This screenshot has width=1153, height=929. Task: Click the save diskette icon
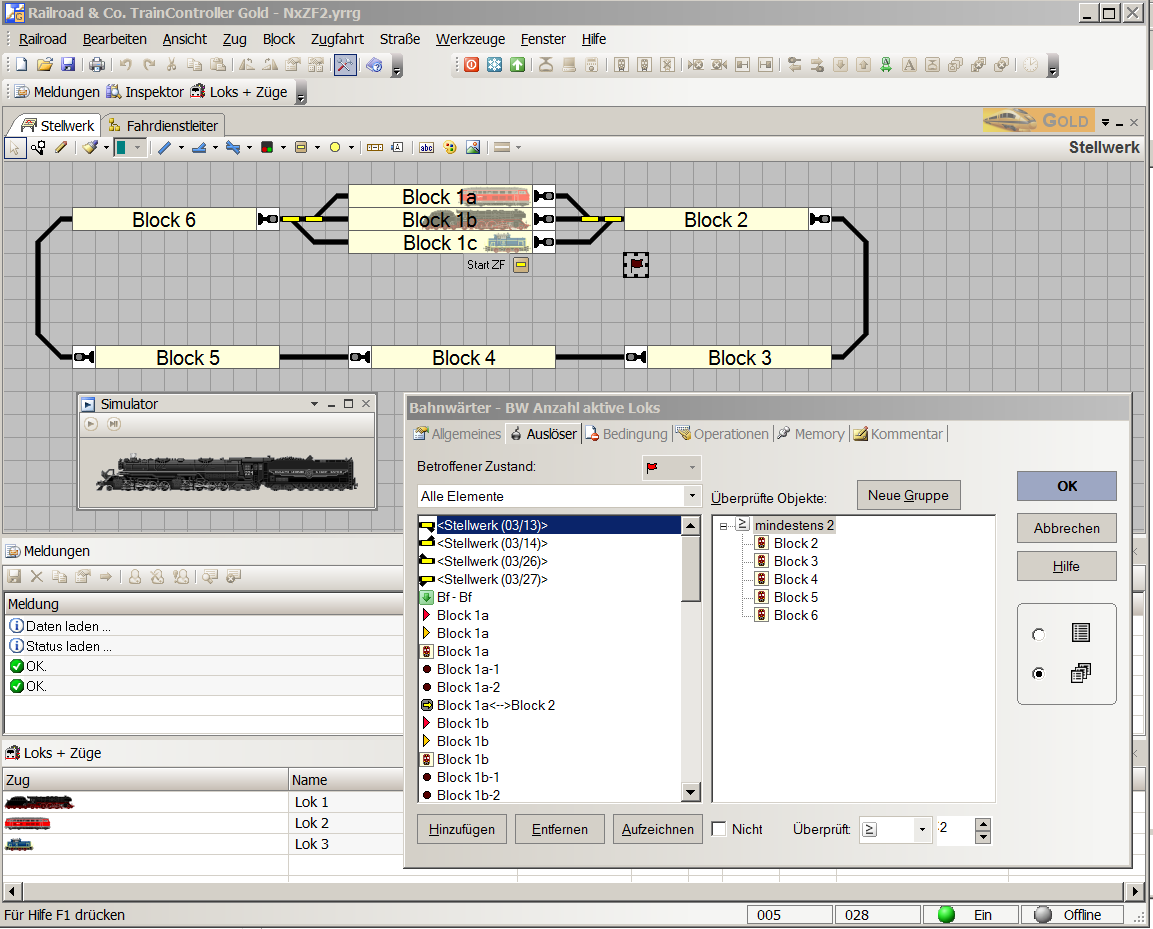(x=68, y=65)
